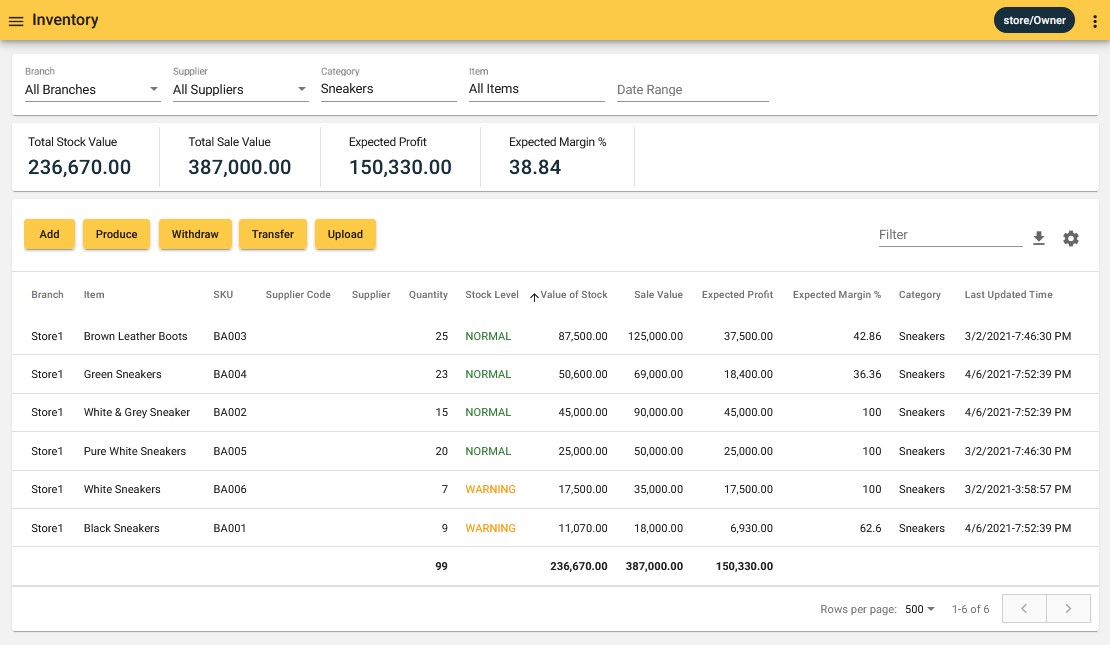The image size is (1110, 645).
Task: Select the Brown Leather Boots row
Action: click(135, 336)
